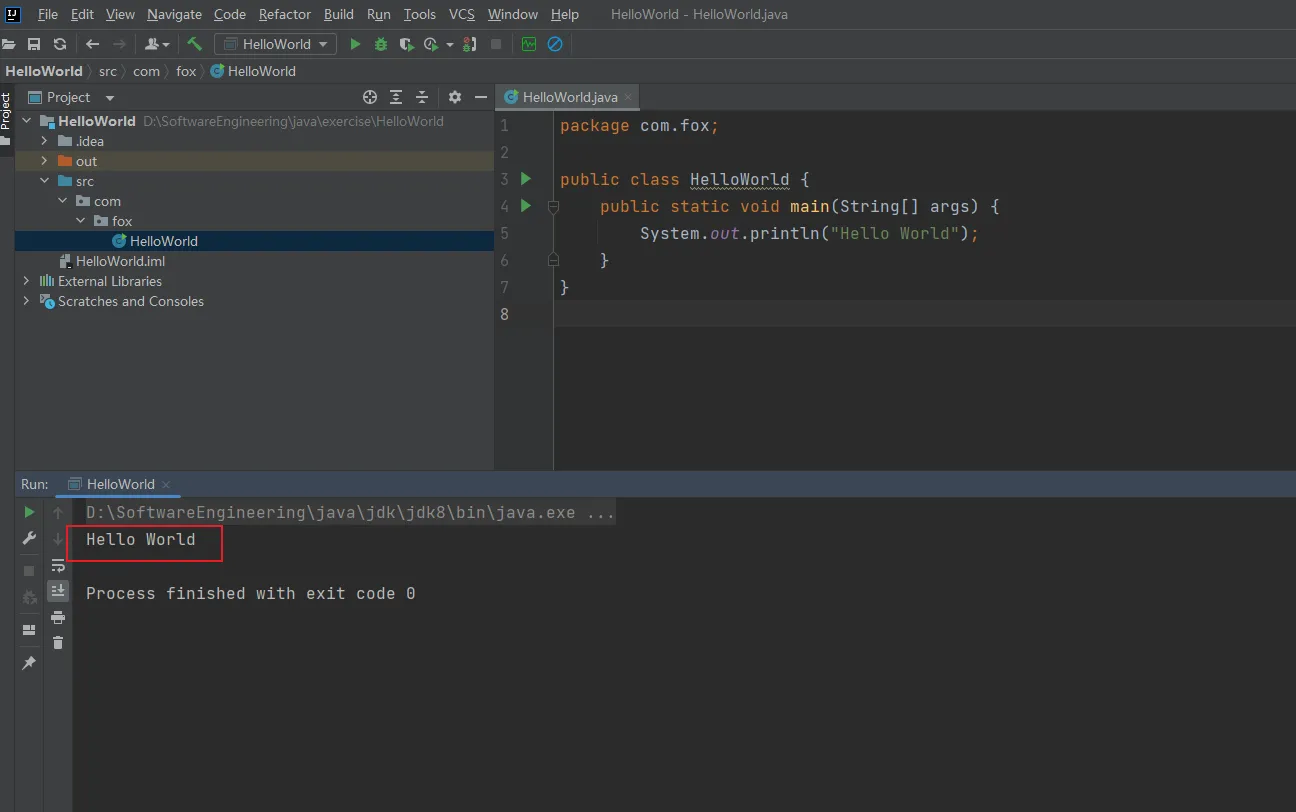Open Project panel settings gear
The height and width of the screenshot is (812, 1296).
pyautogui.click(x=455, y=97)
